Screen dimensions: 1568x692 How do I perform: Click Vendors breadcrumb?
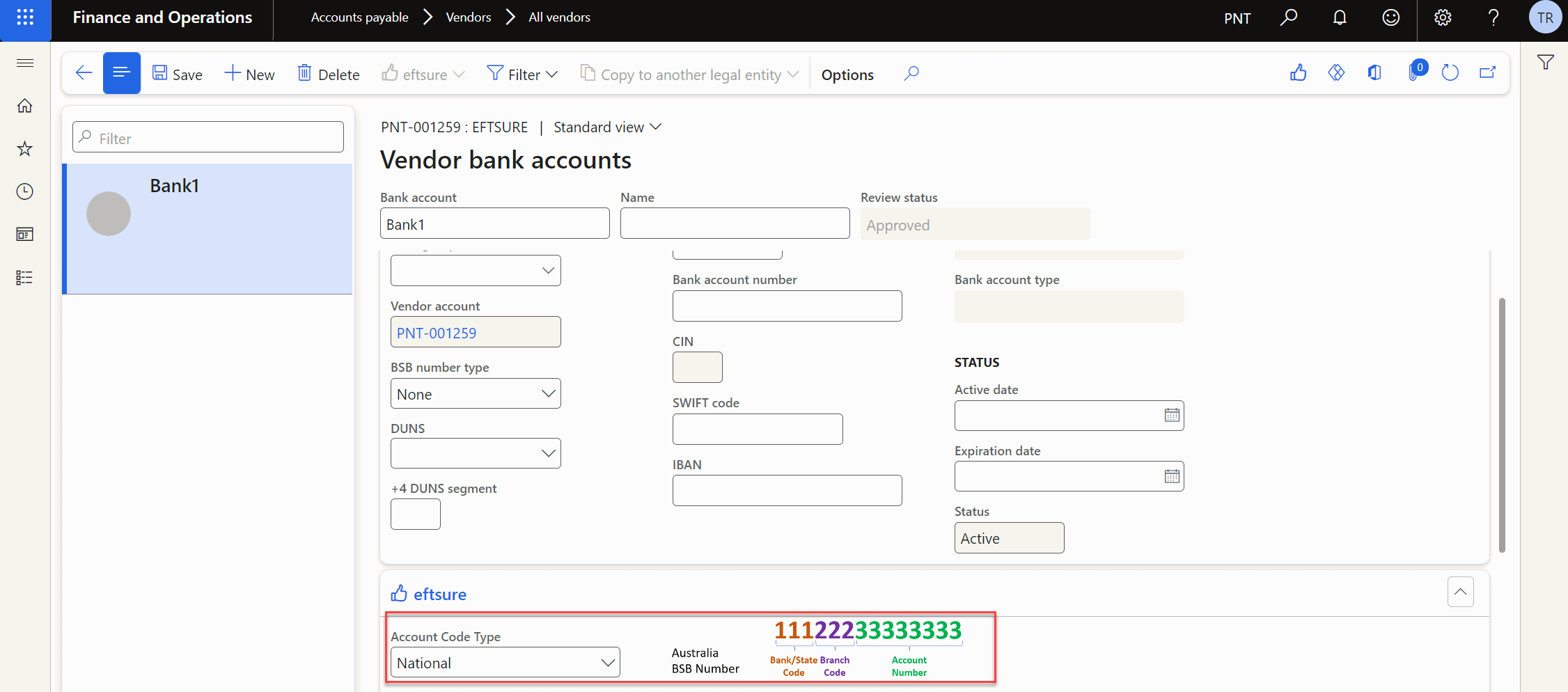click(469, 17)
